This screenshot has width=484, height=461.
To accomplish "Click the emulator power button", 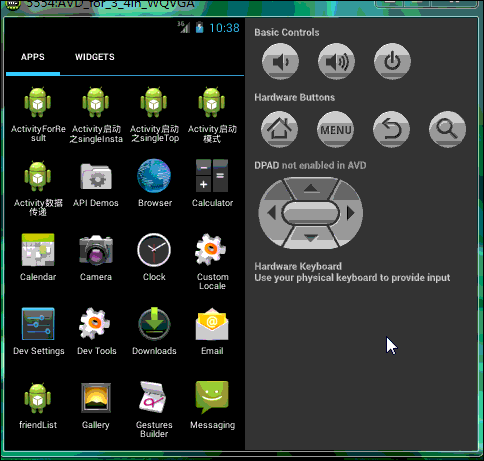I will click(x=392, y=61).
